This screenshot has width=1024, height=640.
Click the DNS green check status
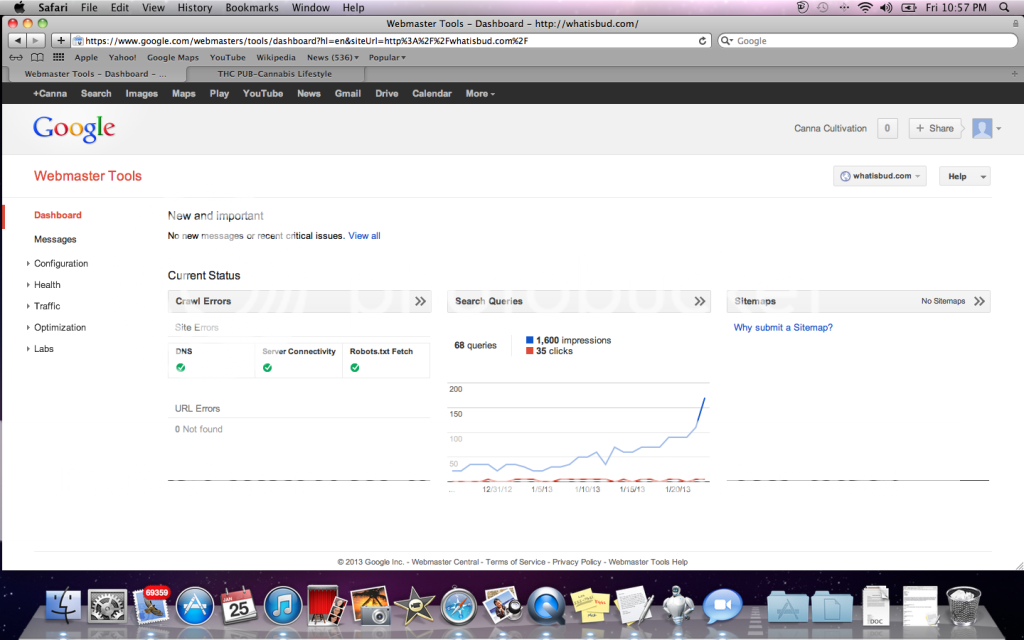tap(180, 368)
